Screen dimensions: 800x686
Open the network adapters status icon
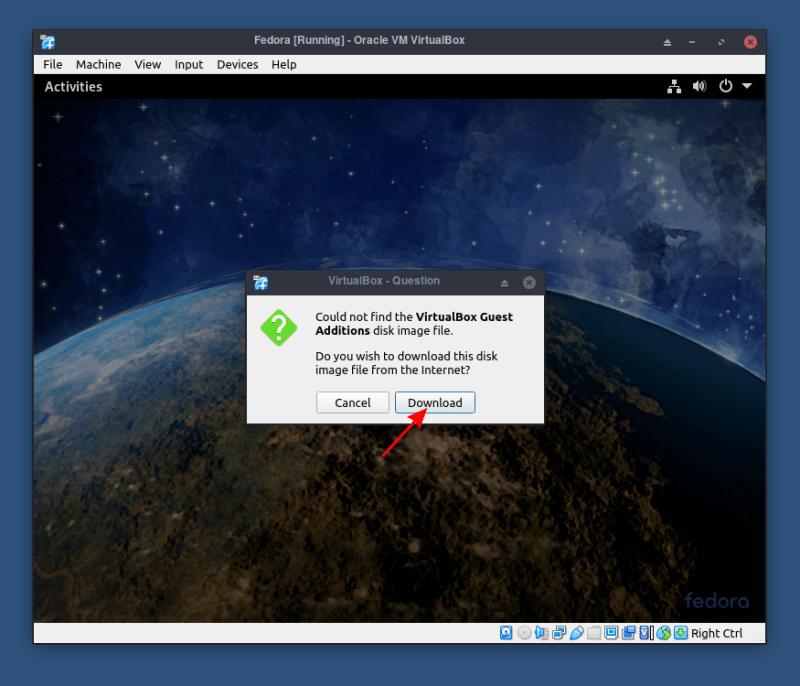pyautogui.click(x=558, y=633)
